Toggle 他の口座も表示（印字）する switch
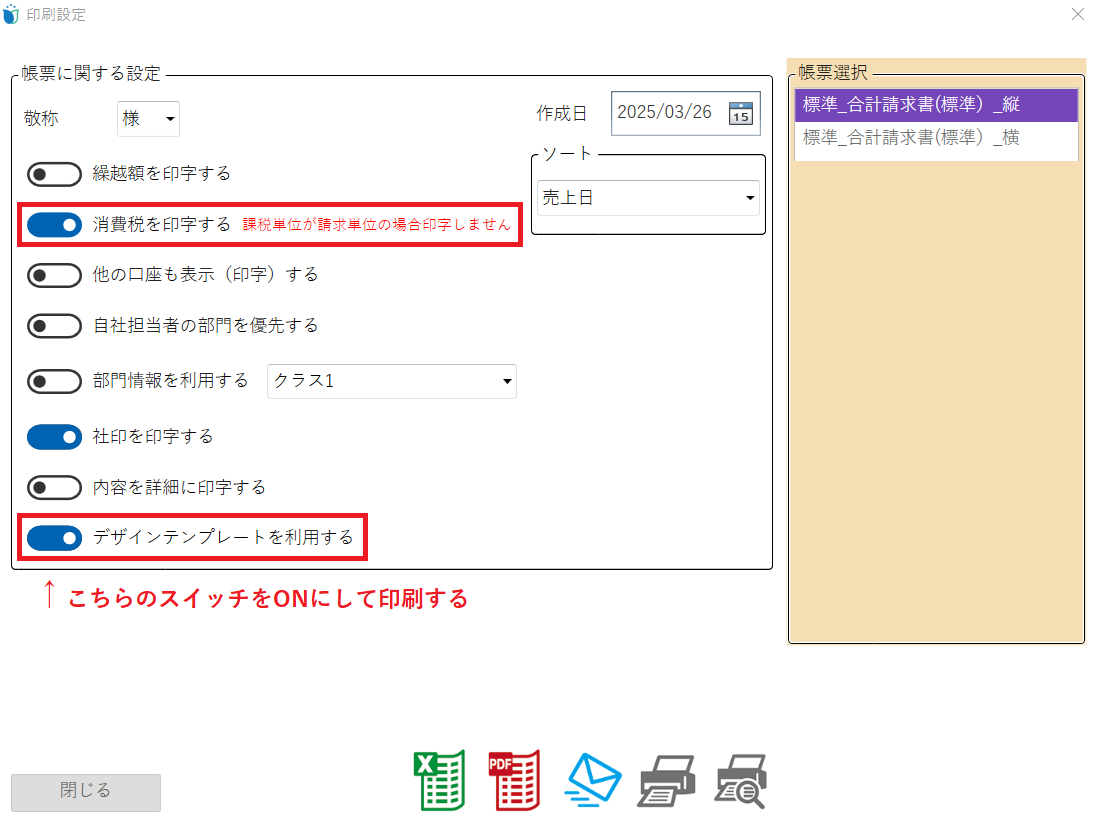 pos(54,275)
